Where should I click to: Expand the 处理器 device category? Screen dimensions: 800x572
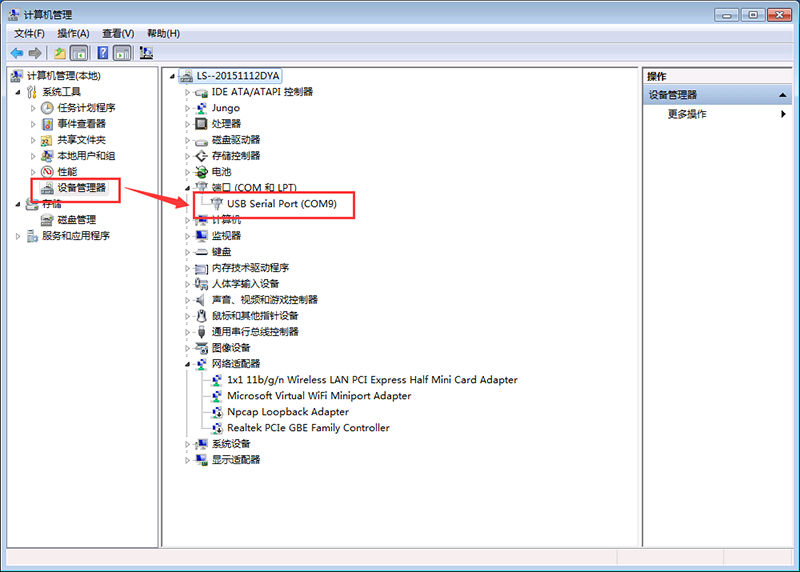tap(187, 124)
